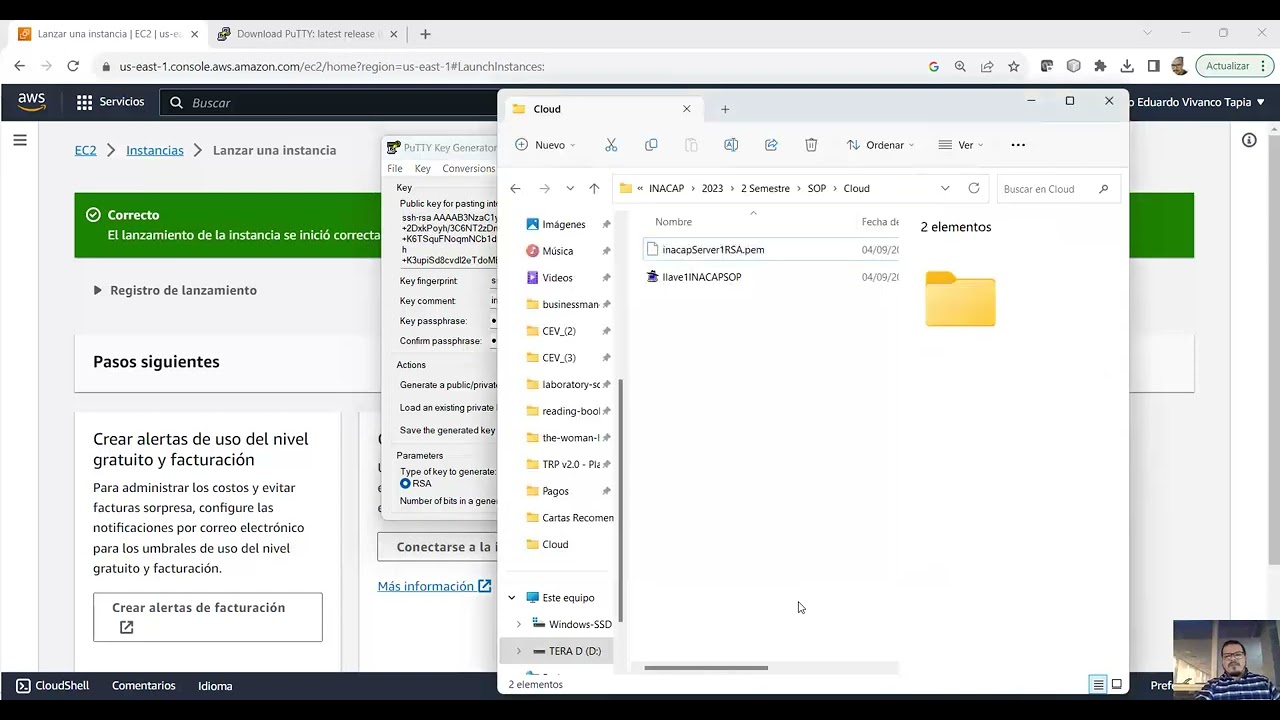Open the Pagos folder in sidebar
This screenshot has height=720, width=1280.
555,491
